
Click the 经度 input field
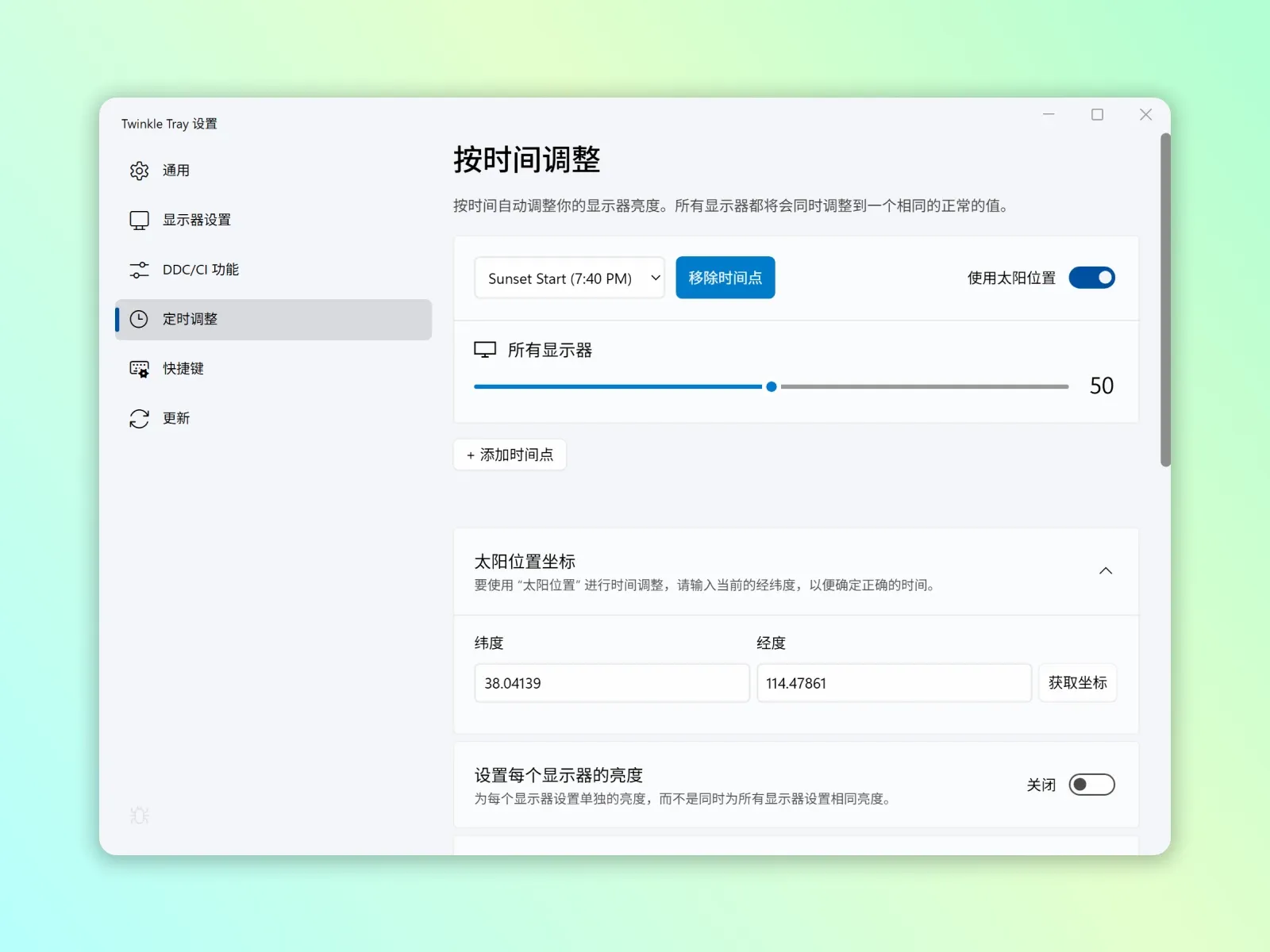pos(895,683)
